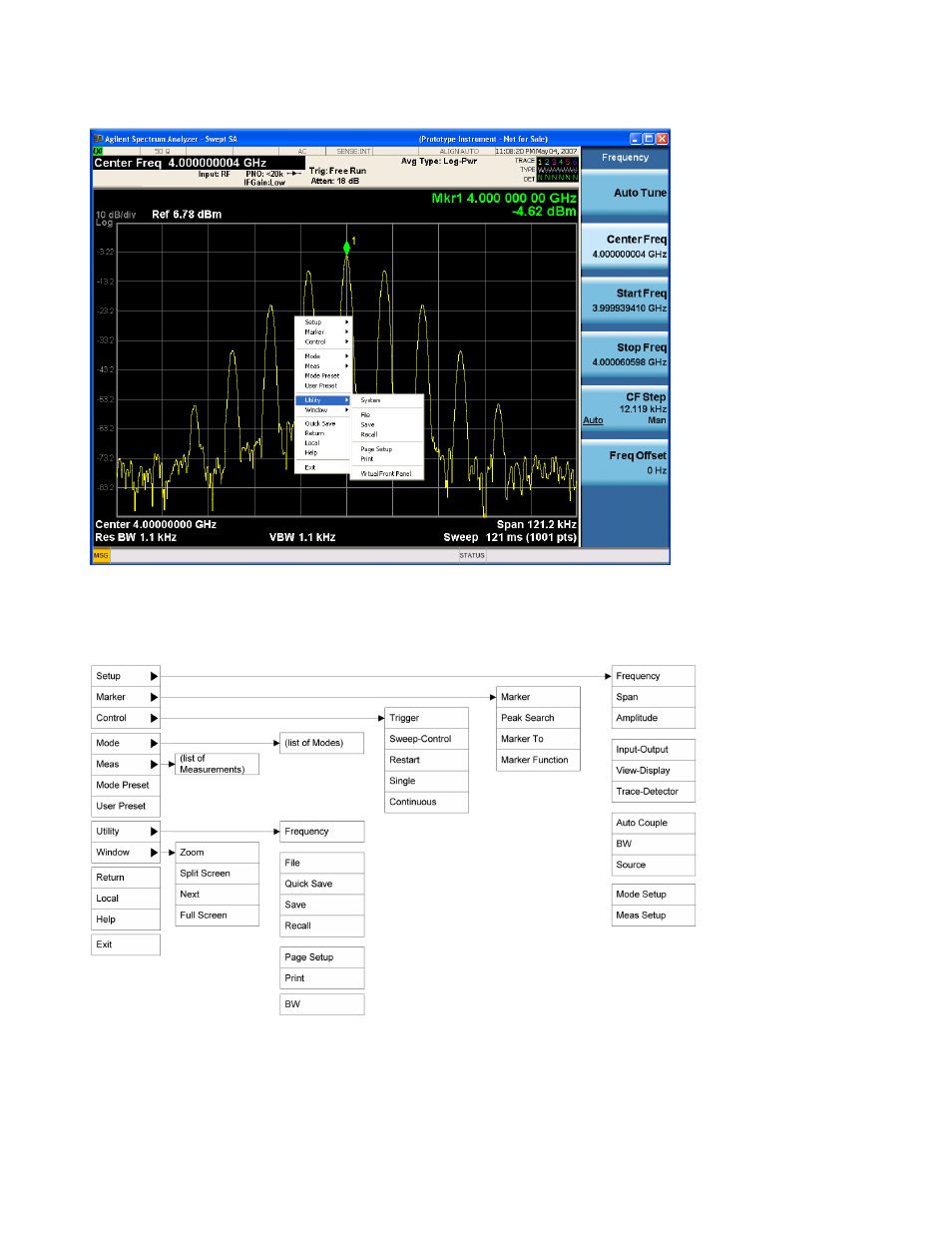The width and height of the screenshot is (952, 1233).
Task: Click the Zoom box in the diagram
Action: coord(218,852)
